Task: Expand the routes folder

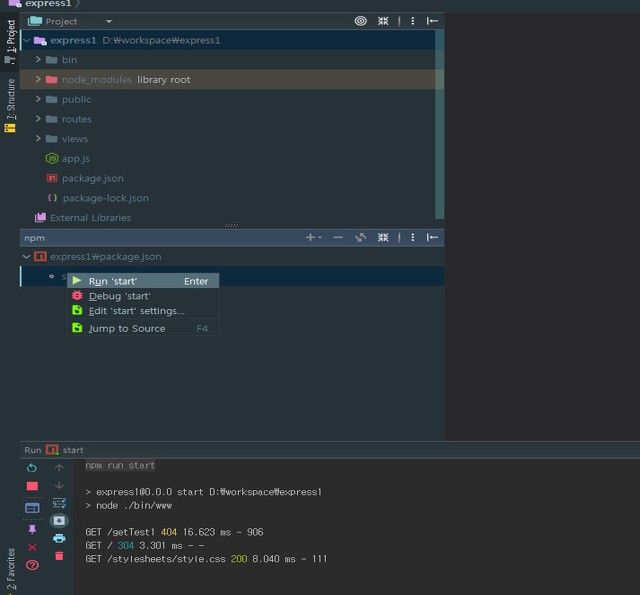Action: 38,119
